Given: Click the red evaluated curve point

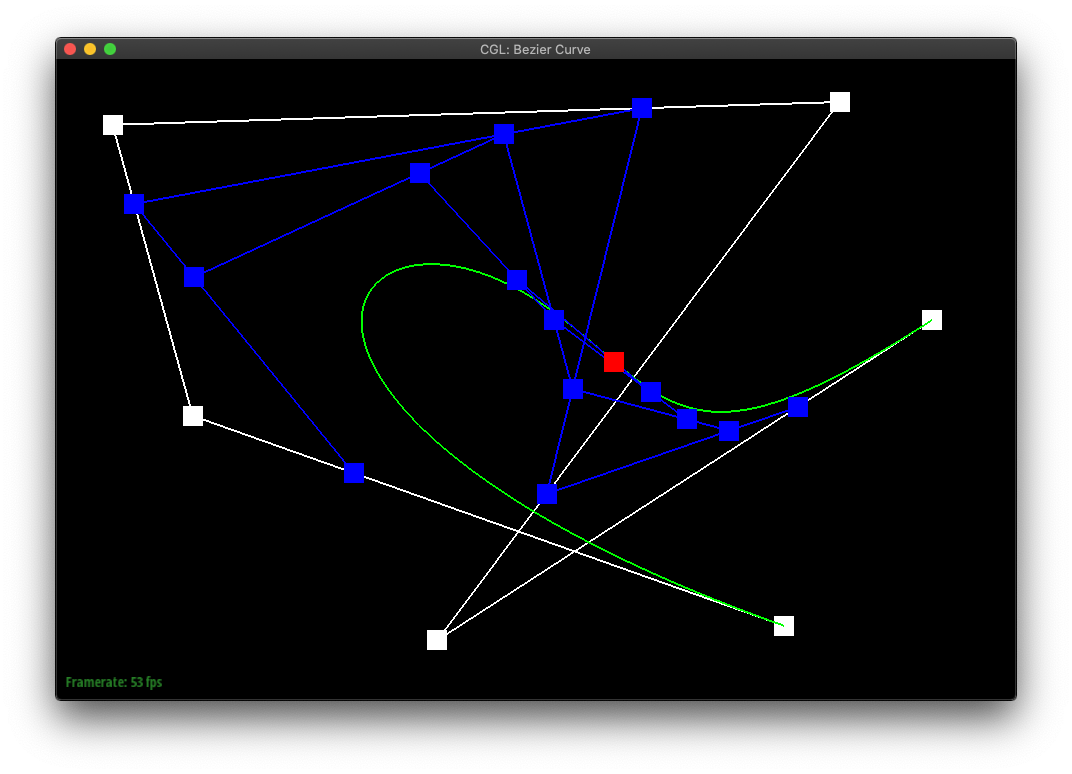Looking at the screenshot, I should click(x=614, y=362).
